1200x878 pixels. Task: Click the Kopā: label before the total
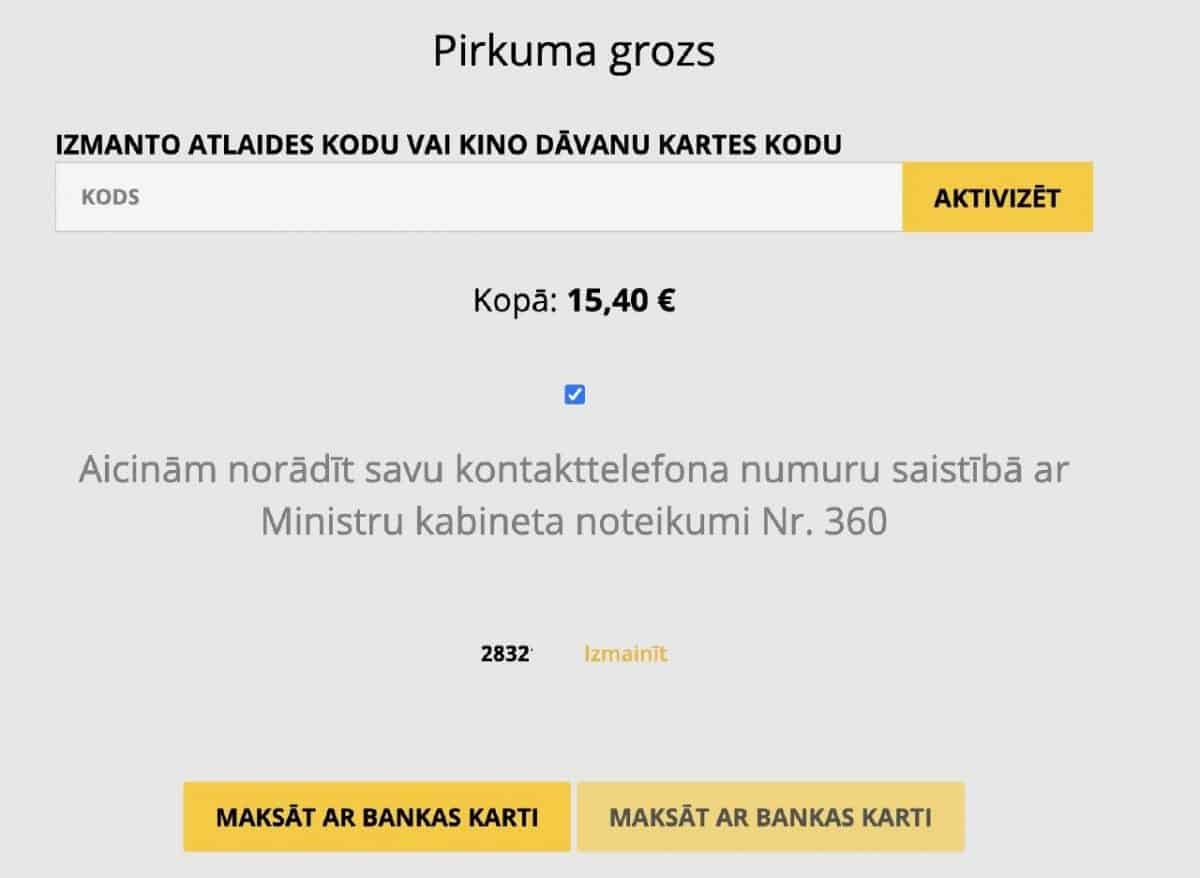pos(515,301)
